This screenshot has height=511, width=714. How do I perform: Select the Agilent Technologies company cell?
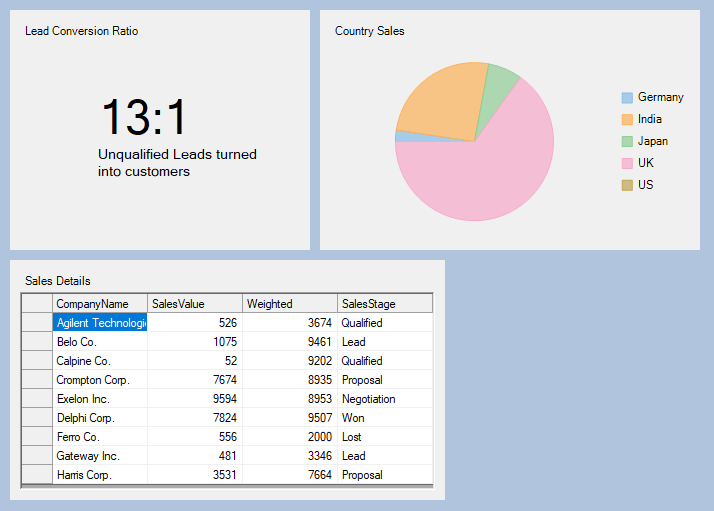pyautogui.click(x=100, y=323)
